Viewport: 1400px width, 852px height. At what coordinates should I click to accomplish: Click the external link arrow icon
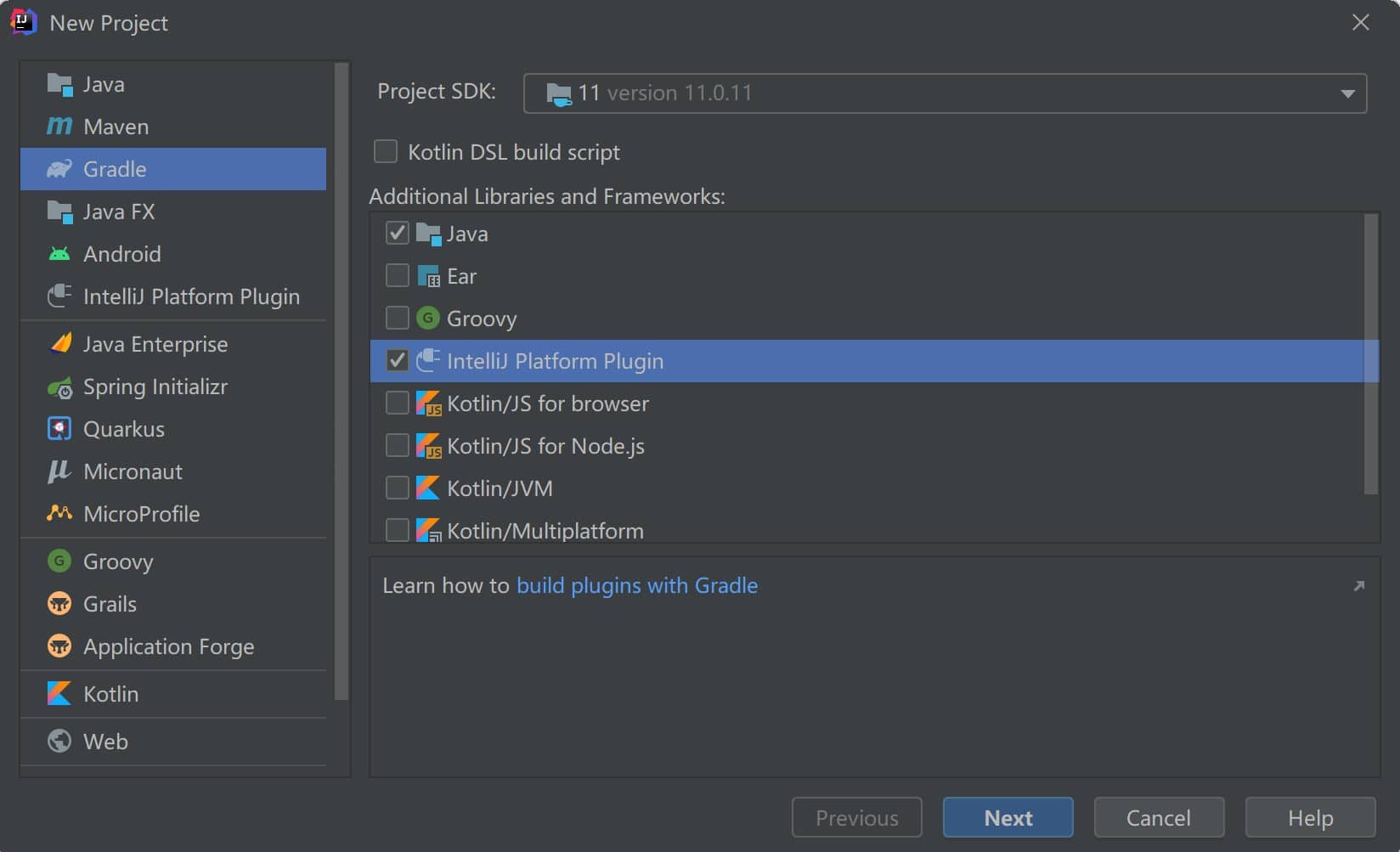click(1358, 586)
